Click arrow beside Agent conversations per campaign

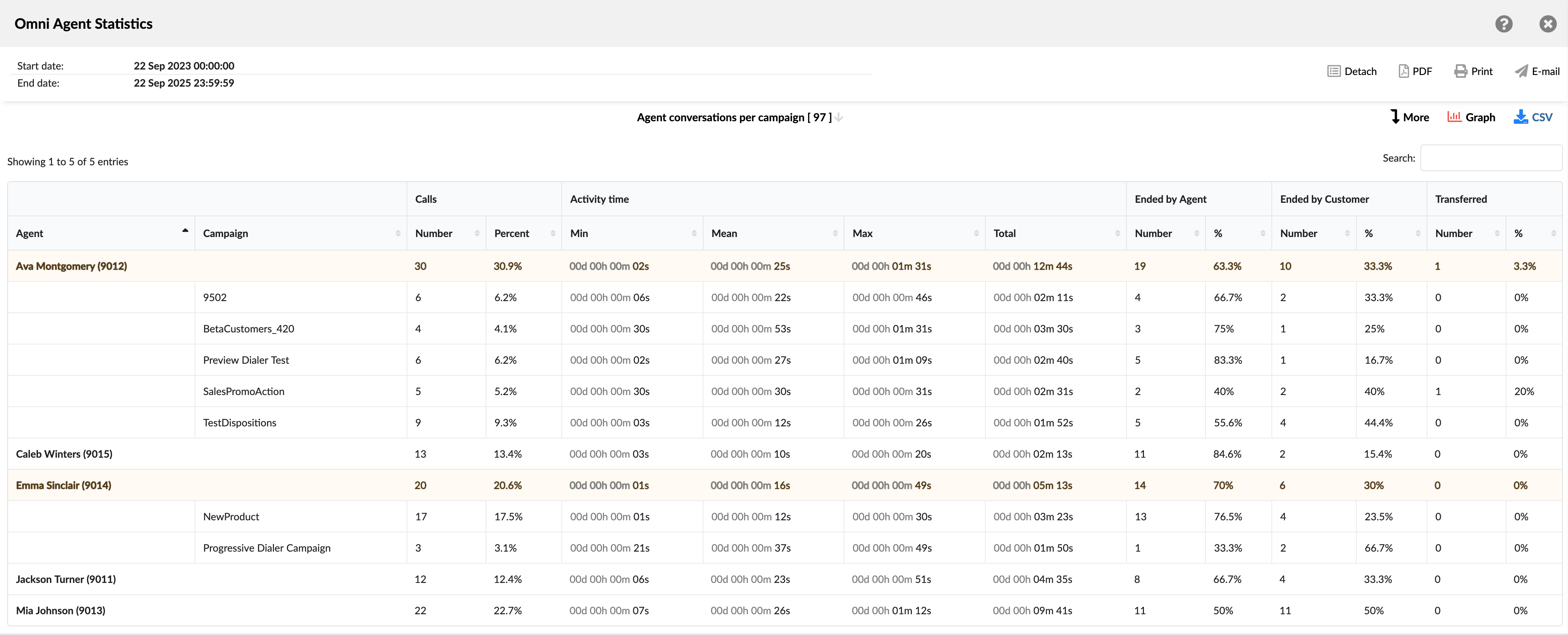[x=839, y=117]
